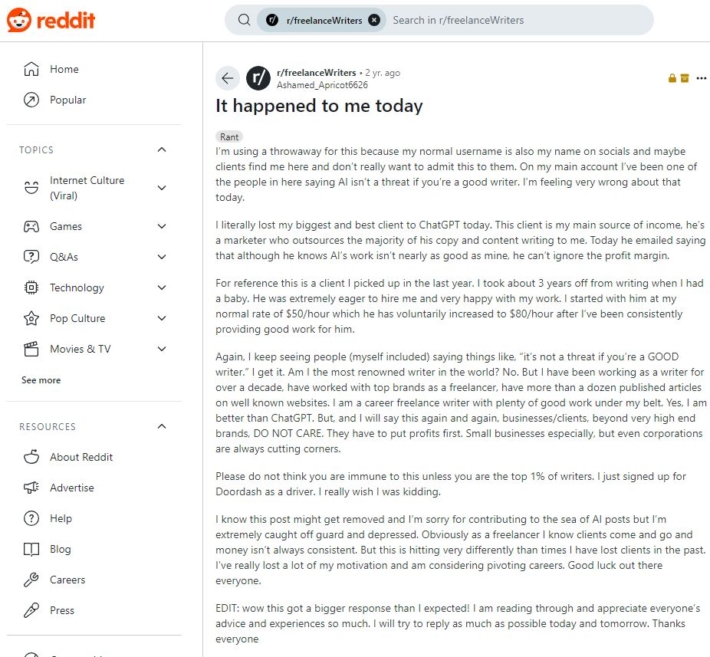Expand the Technology topic dropdown
Screen dimensions: 710x657
tap(162, 288)
